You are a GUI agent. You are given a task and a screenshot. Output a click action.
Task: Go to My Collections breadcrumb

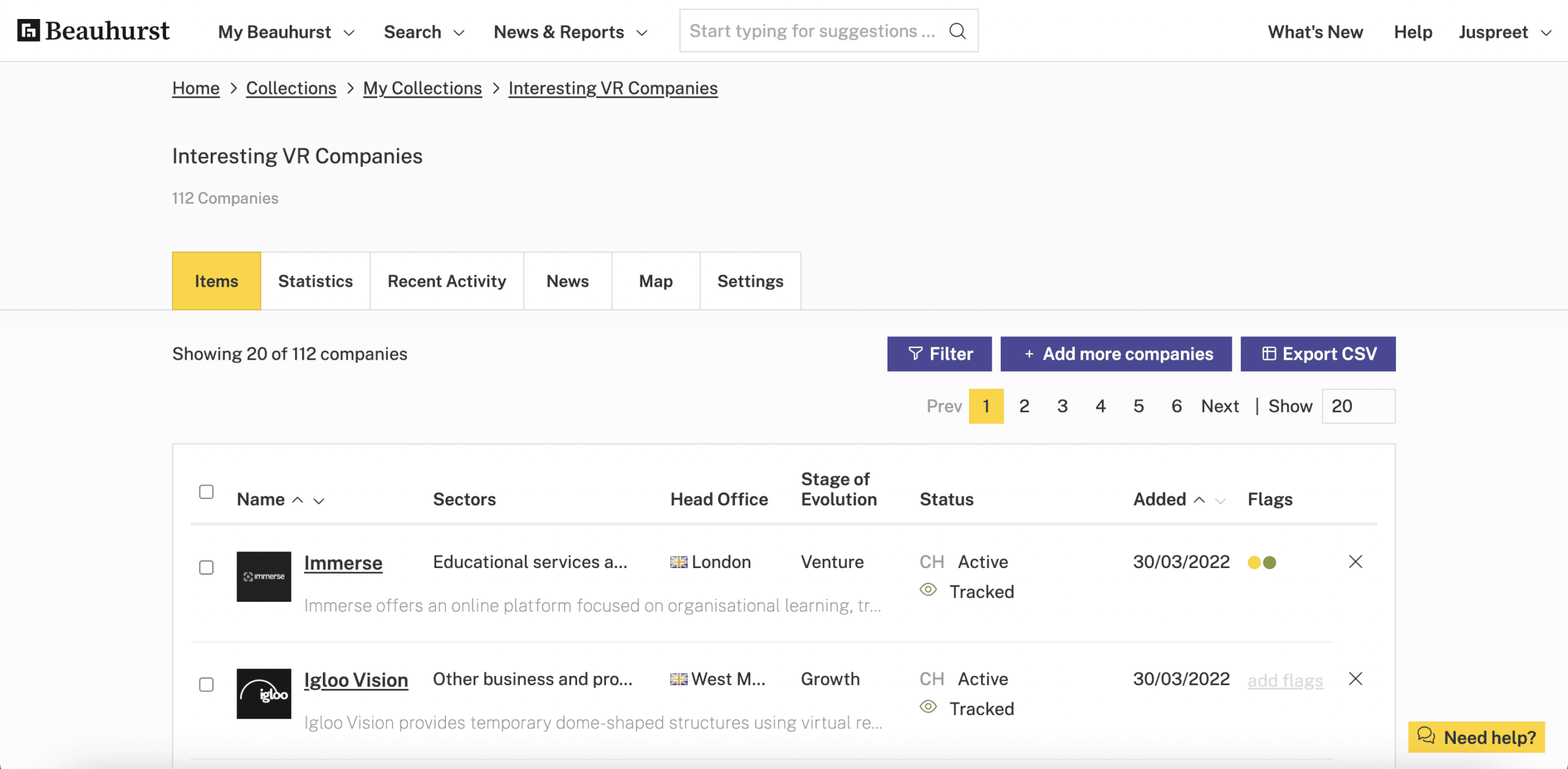point(422,88)
